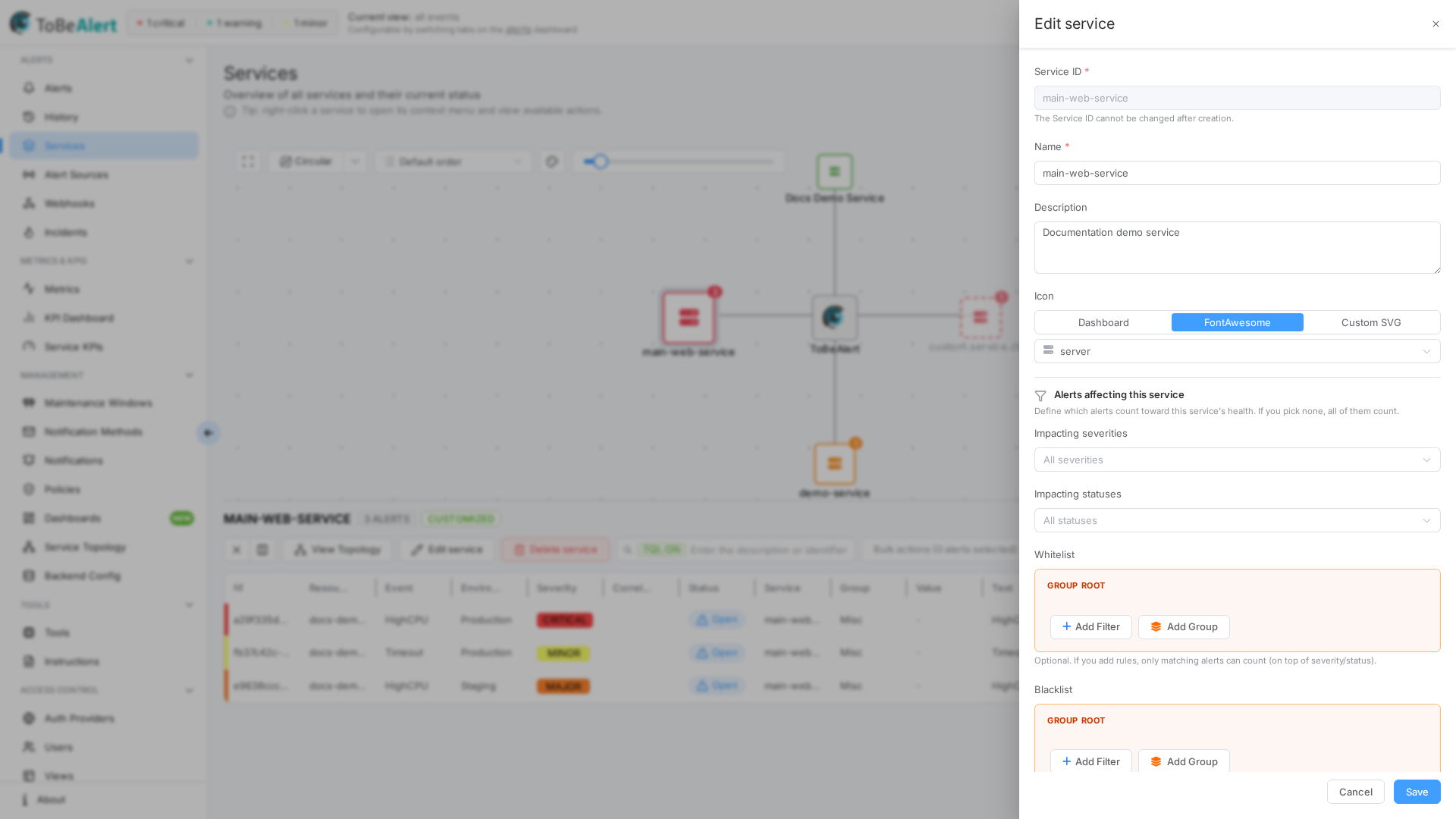
Task: Select the Custom SVG icon tab
Action: [1370, 322]
